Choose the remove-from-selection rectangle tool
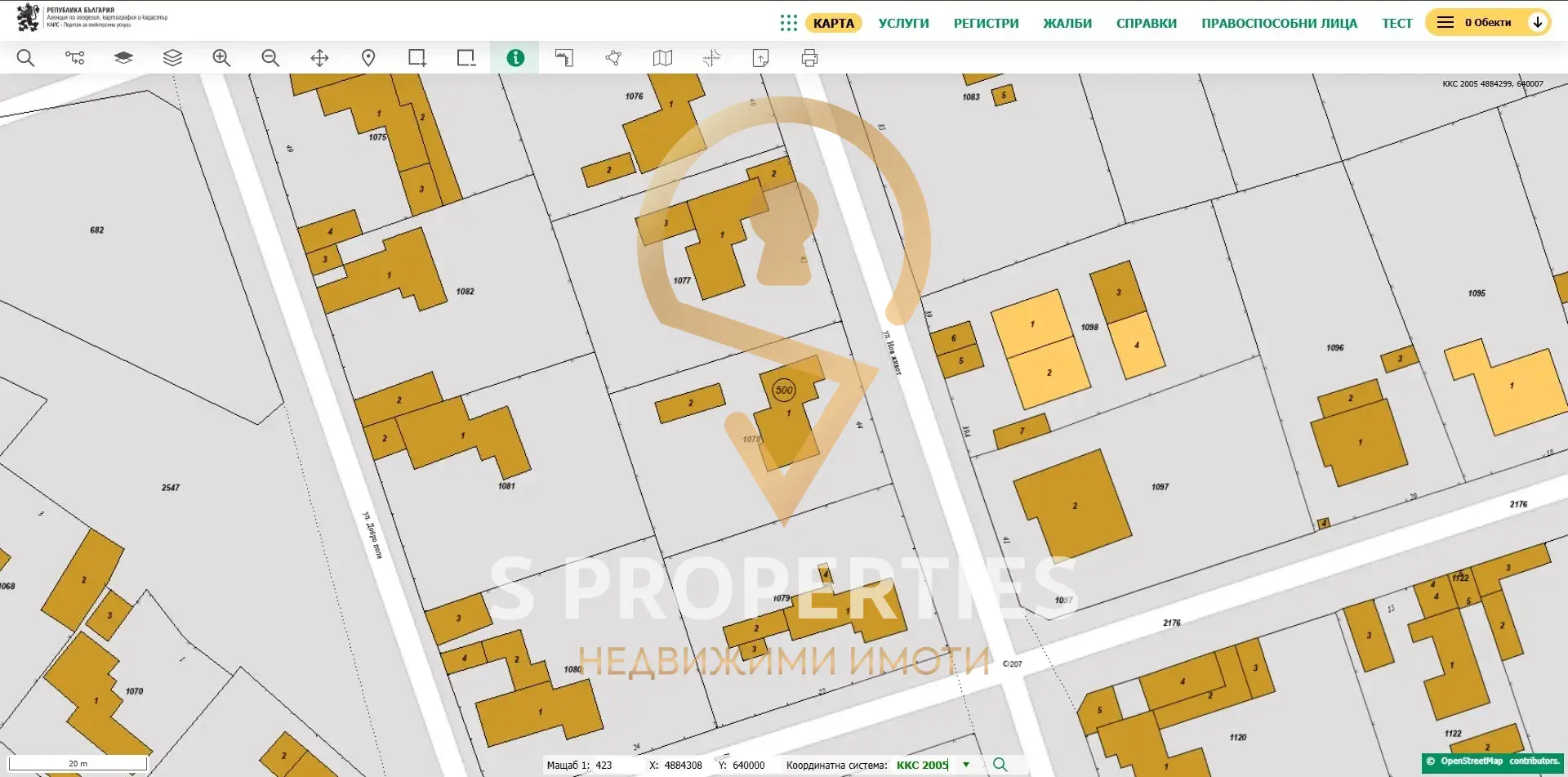 point(466,58)
